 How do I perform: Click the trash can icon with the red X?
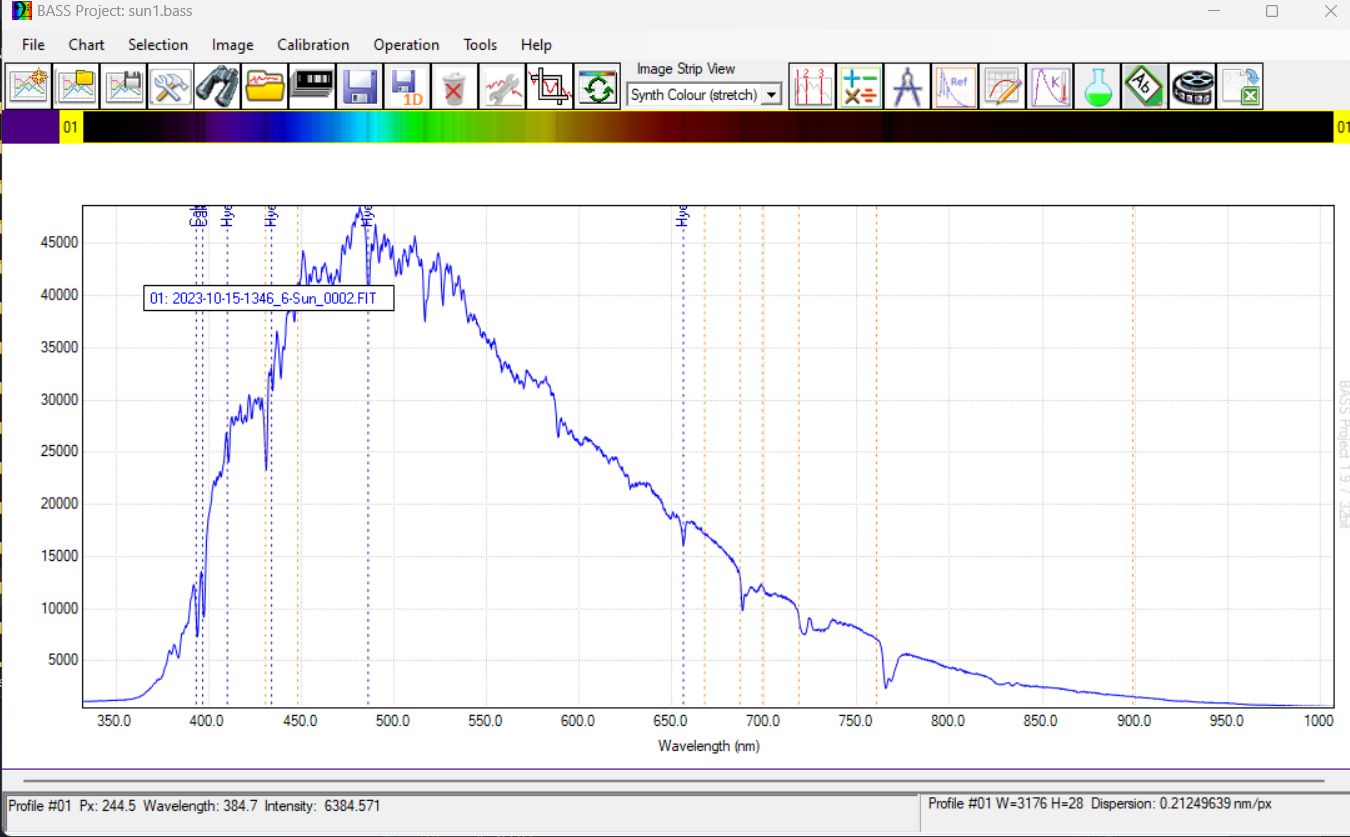[x=454, y=87]
